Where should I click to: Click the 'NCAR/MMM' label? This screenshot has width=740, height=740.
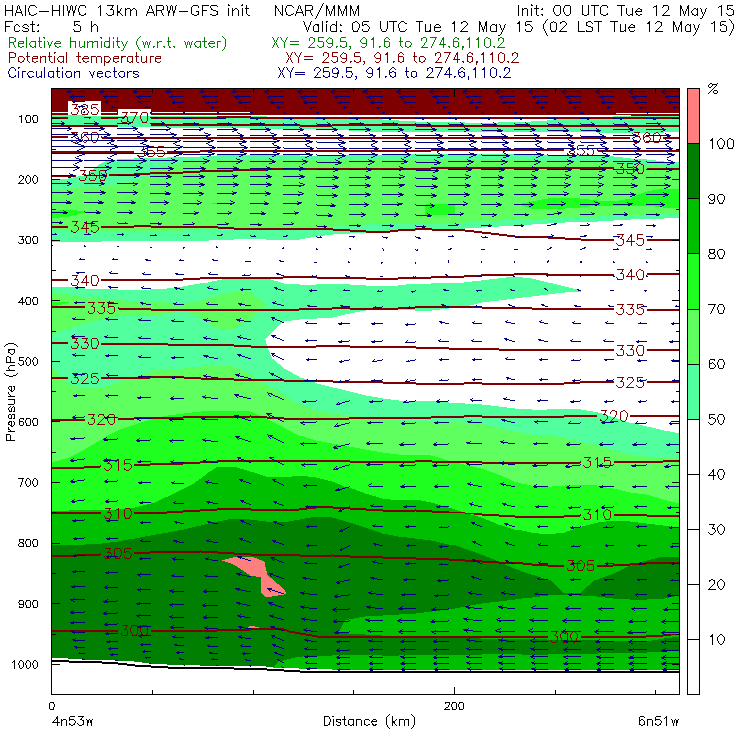click(317, 10)
